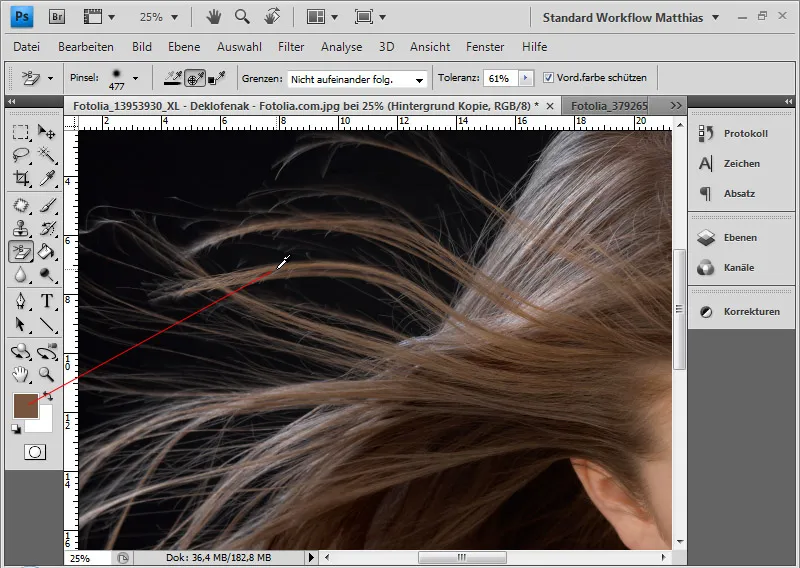Screen dimensions: 800x568
Task: Click the Toleranz 61% input field
Action: pyautogui.click(x=500, y=78)
